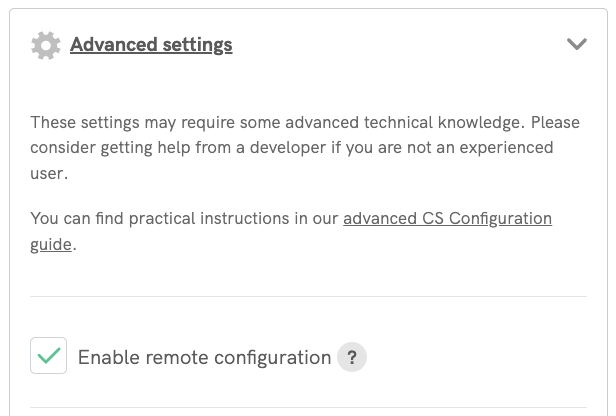Click the green checkmark in the checkbox
The width and height of the screenshot is (616, 416).
49,356
